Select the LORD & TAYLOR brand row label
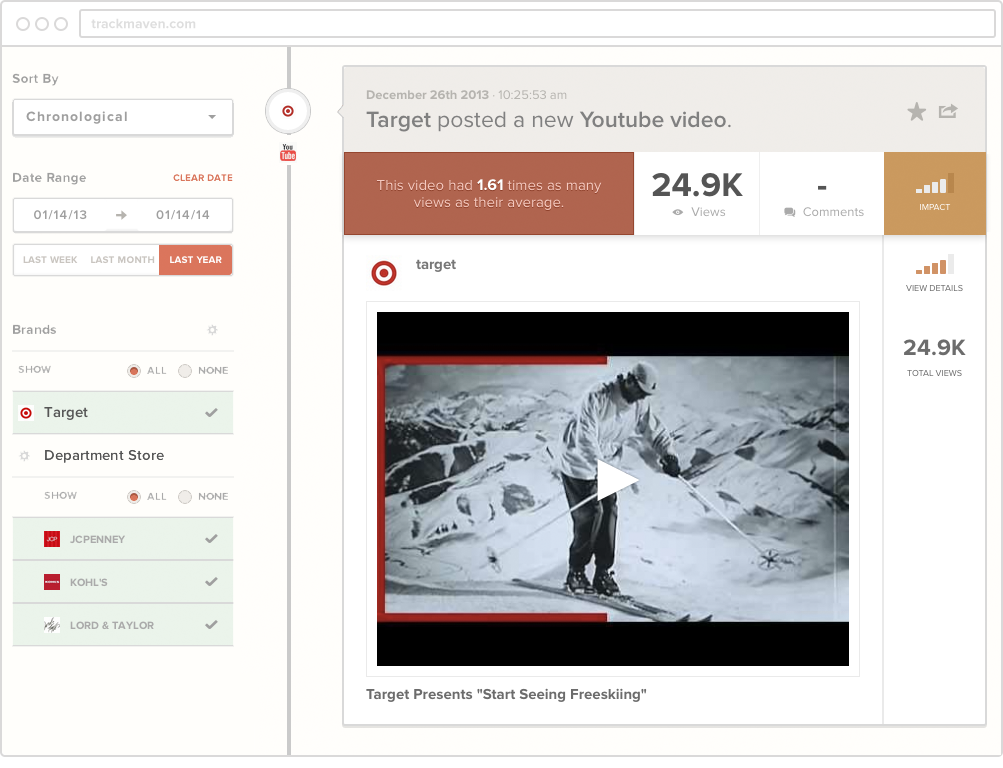1003x768 pixels. click(112, 625)
